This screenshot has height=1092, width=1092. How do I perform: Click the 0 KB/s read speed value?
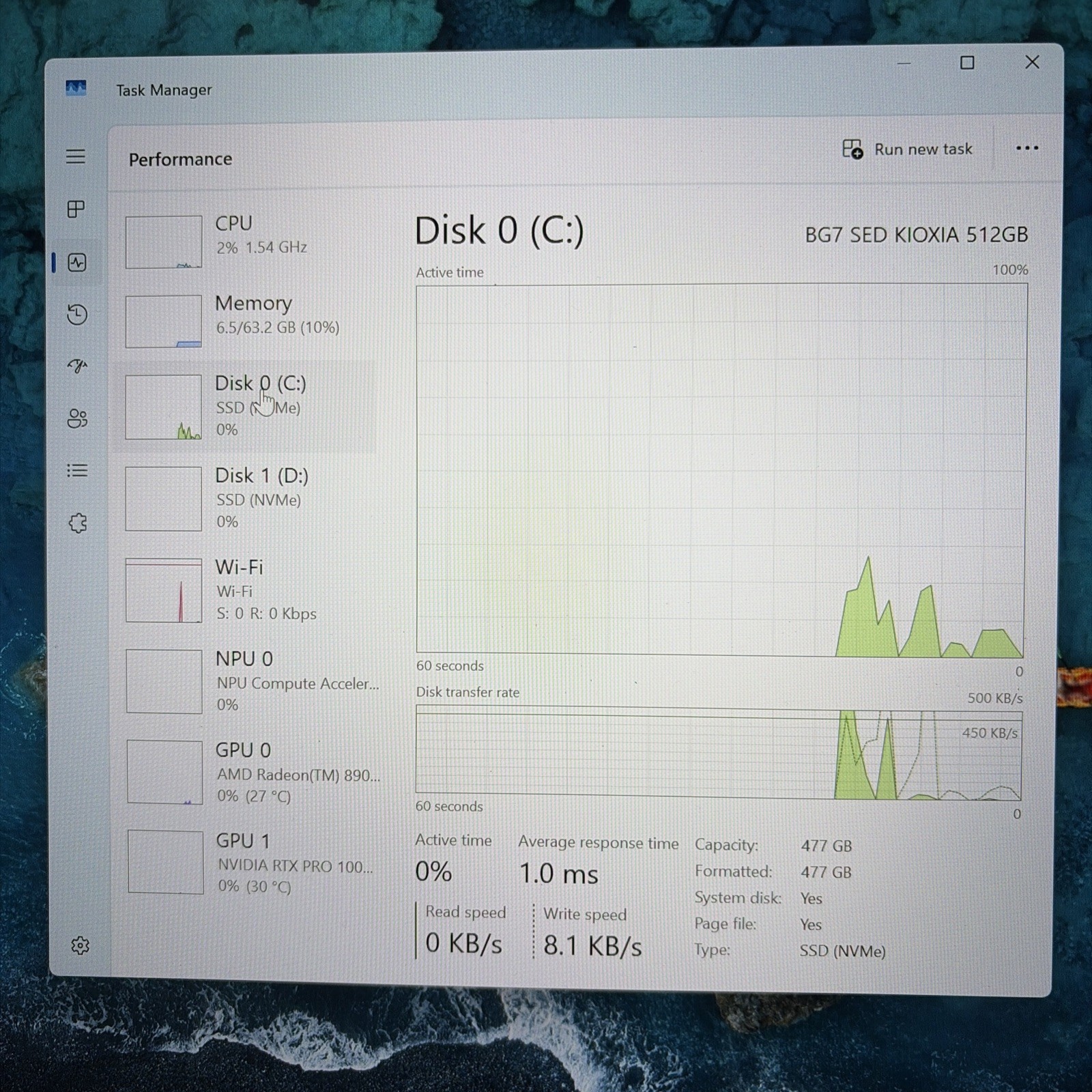point(463,944)
